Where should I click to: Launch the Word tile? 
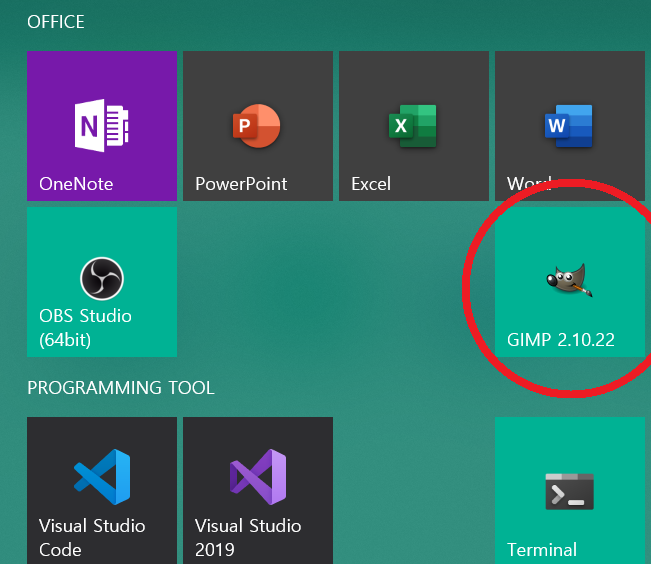(570, 126)
